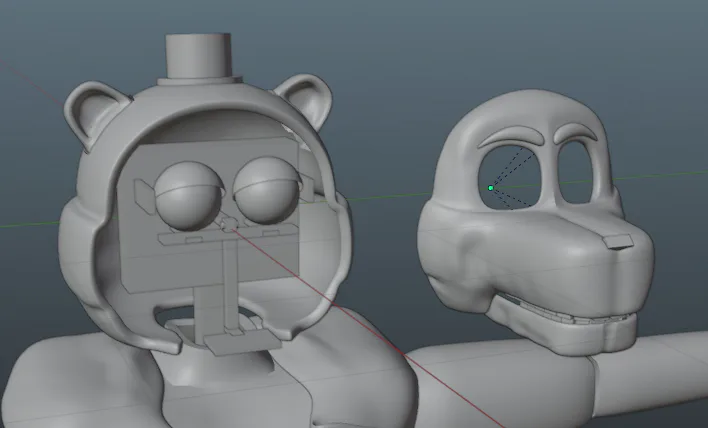This screenshot has width=708, height=428.
Task: Select the left bear ear mesh
Action: pyautogui.click(x=96, y=114)
